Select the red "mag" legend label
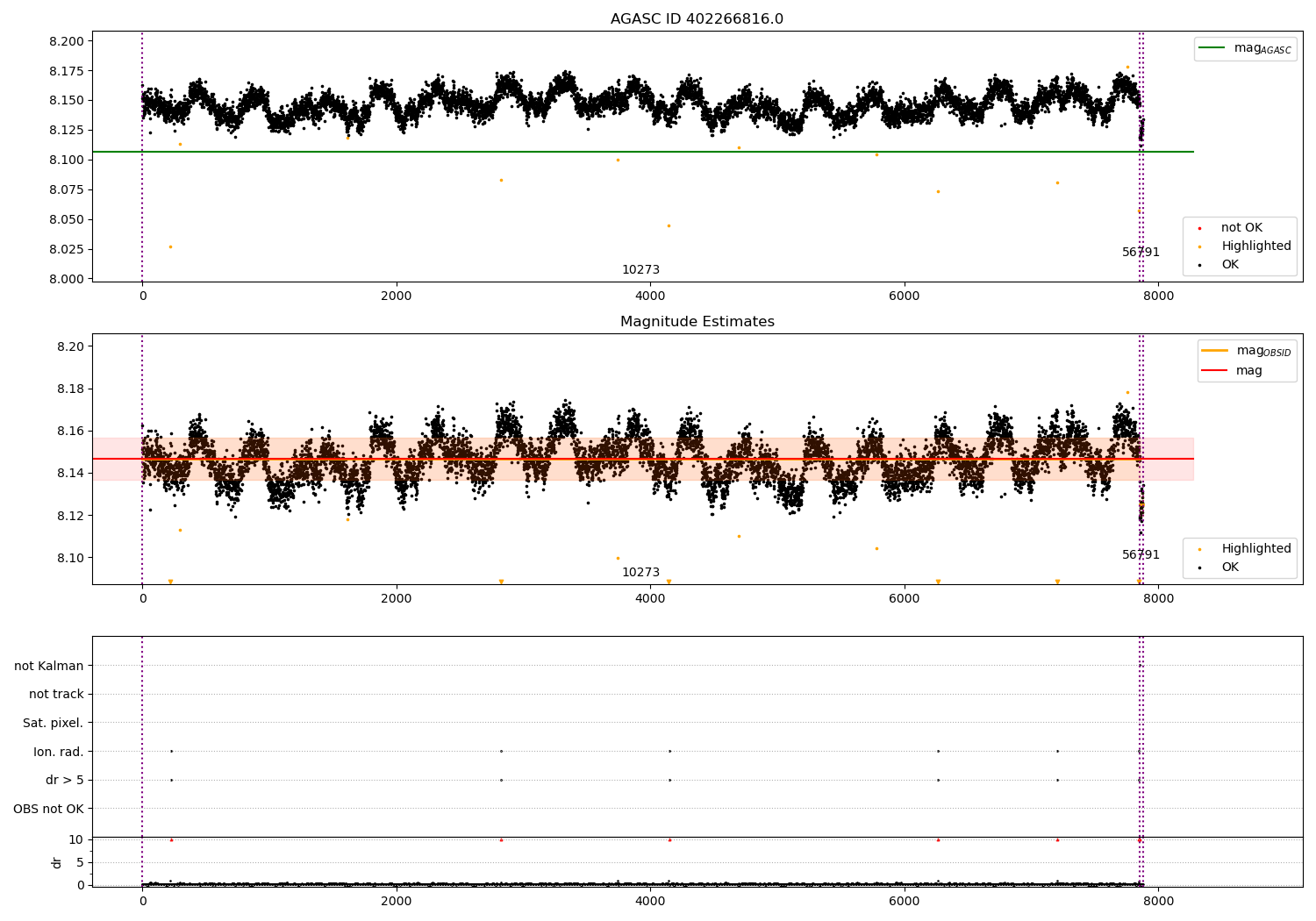 [1249, 371]
